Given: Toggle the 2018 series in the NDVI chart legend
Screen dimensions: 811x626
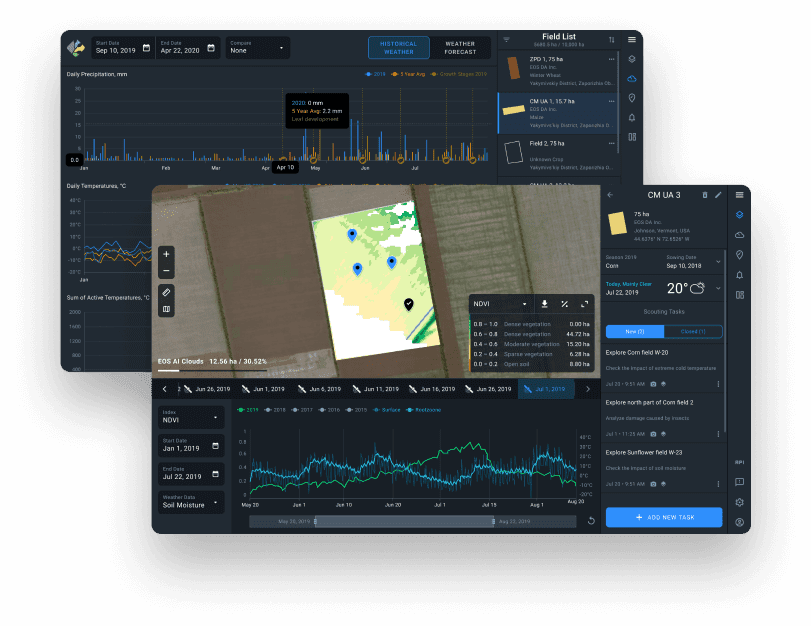Looking at the screenshot, I should coord(275,410).
